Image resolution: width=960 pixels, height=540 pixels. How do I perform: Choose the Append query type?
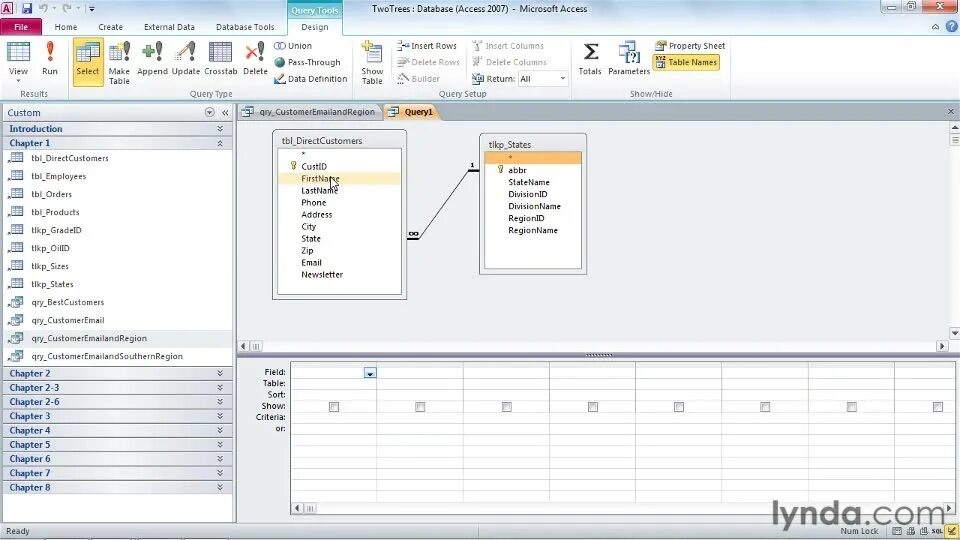coord(152,59)
